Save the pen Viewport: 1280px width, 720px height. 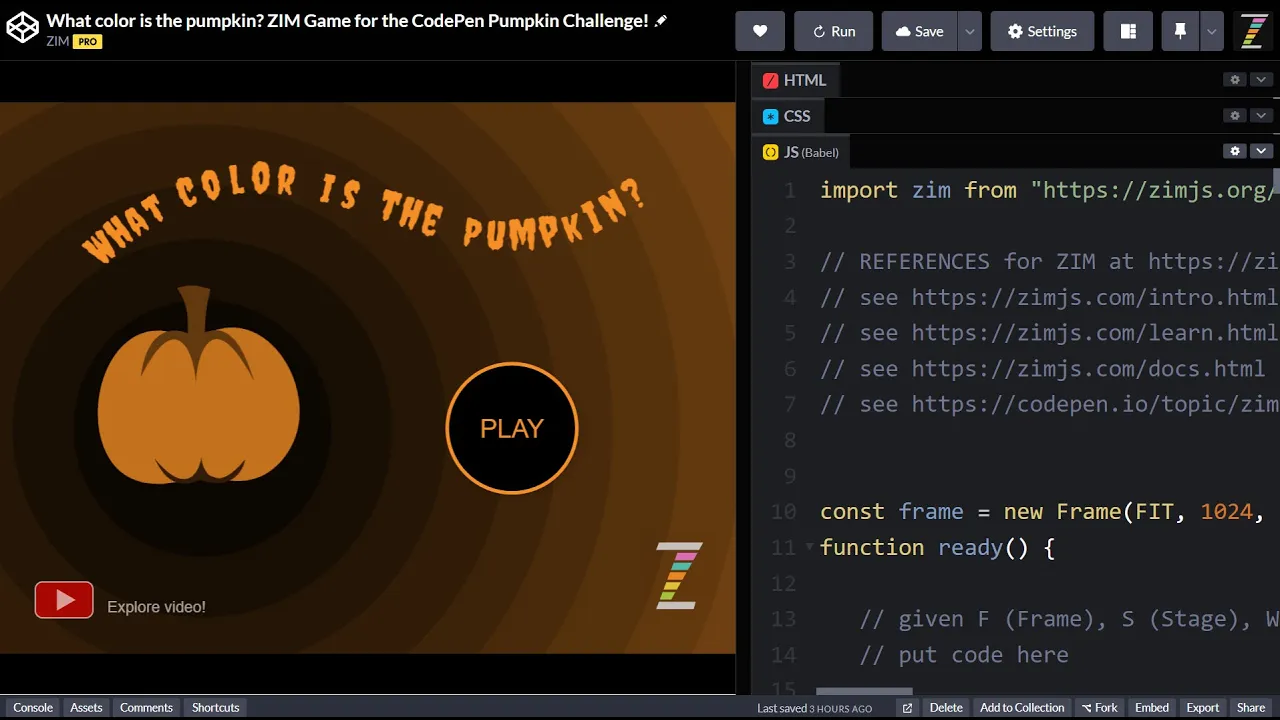(919, 31)
